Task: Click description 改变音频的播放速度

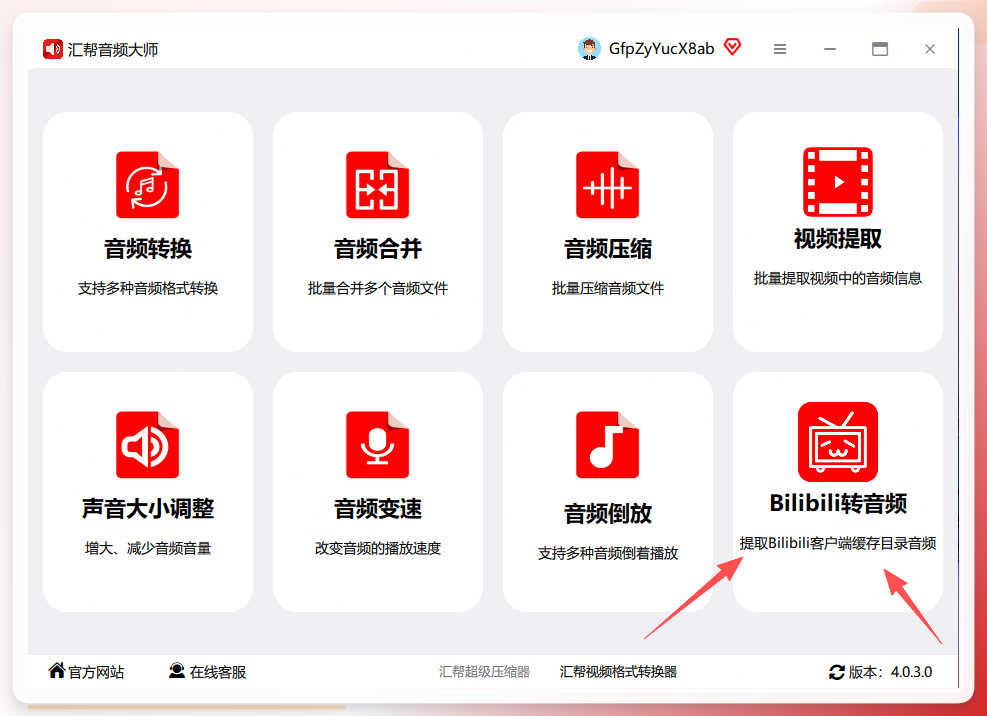Action: (378, 548)
